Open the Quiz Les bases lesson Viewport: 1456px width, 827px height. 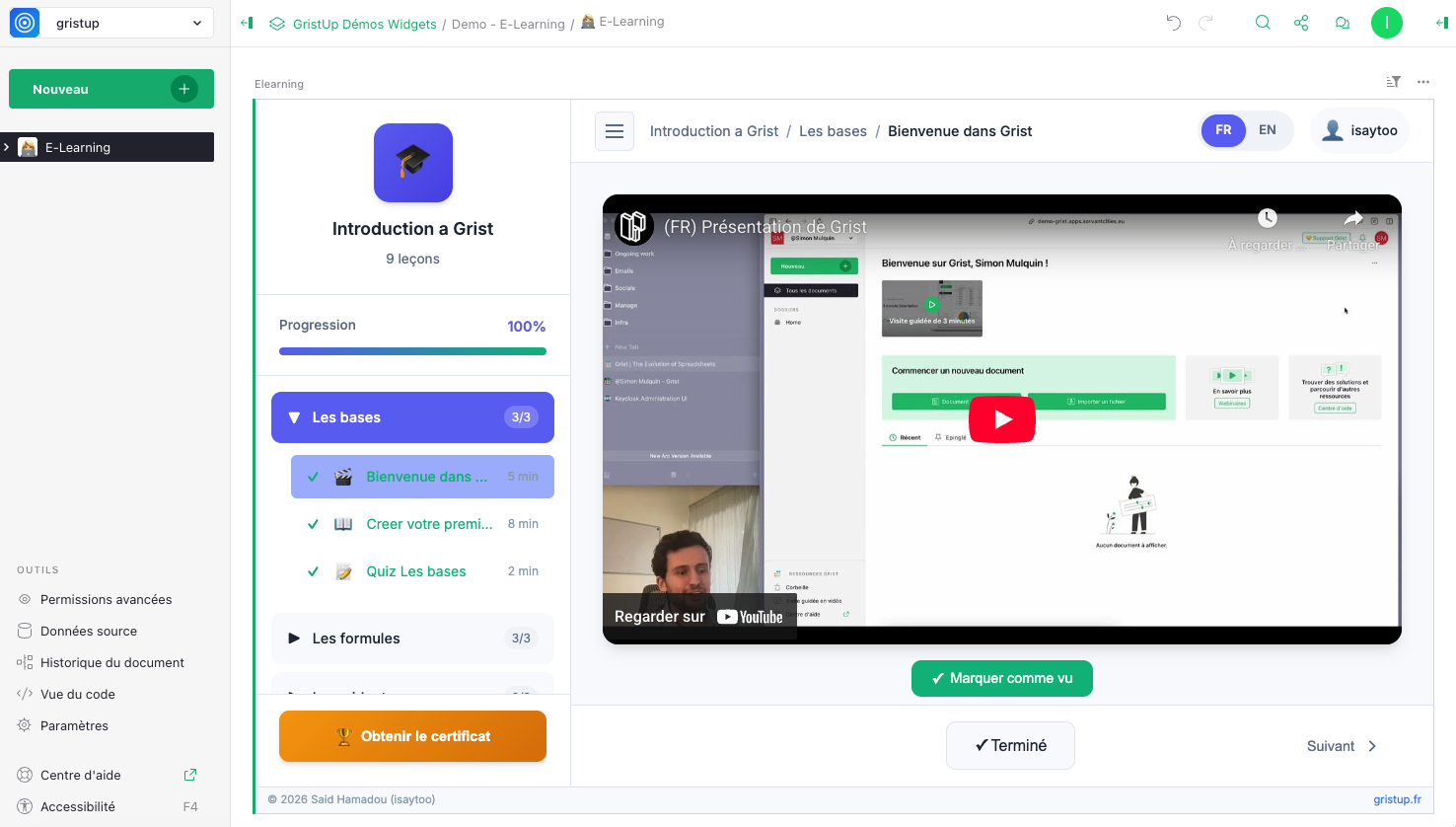click(x=416, y=571)
